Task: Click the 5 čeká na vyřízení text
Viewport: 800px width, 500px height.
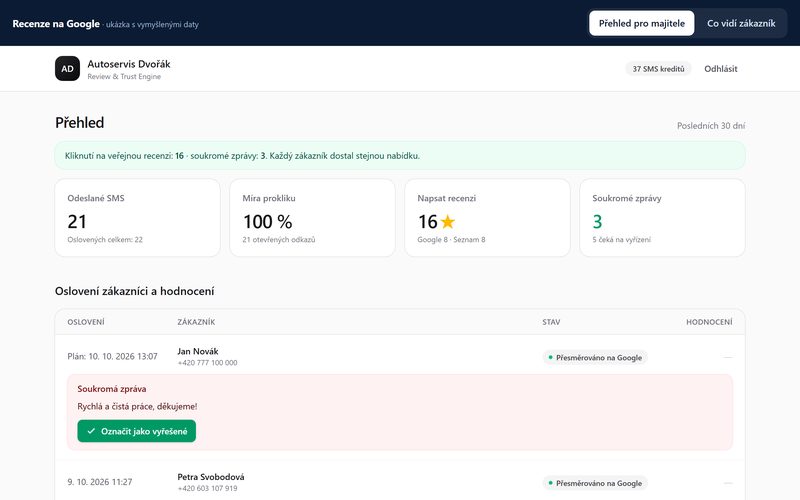Action: [x=621, y=239]
